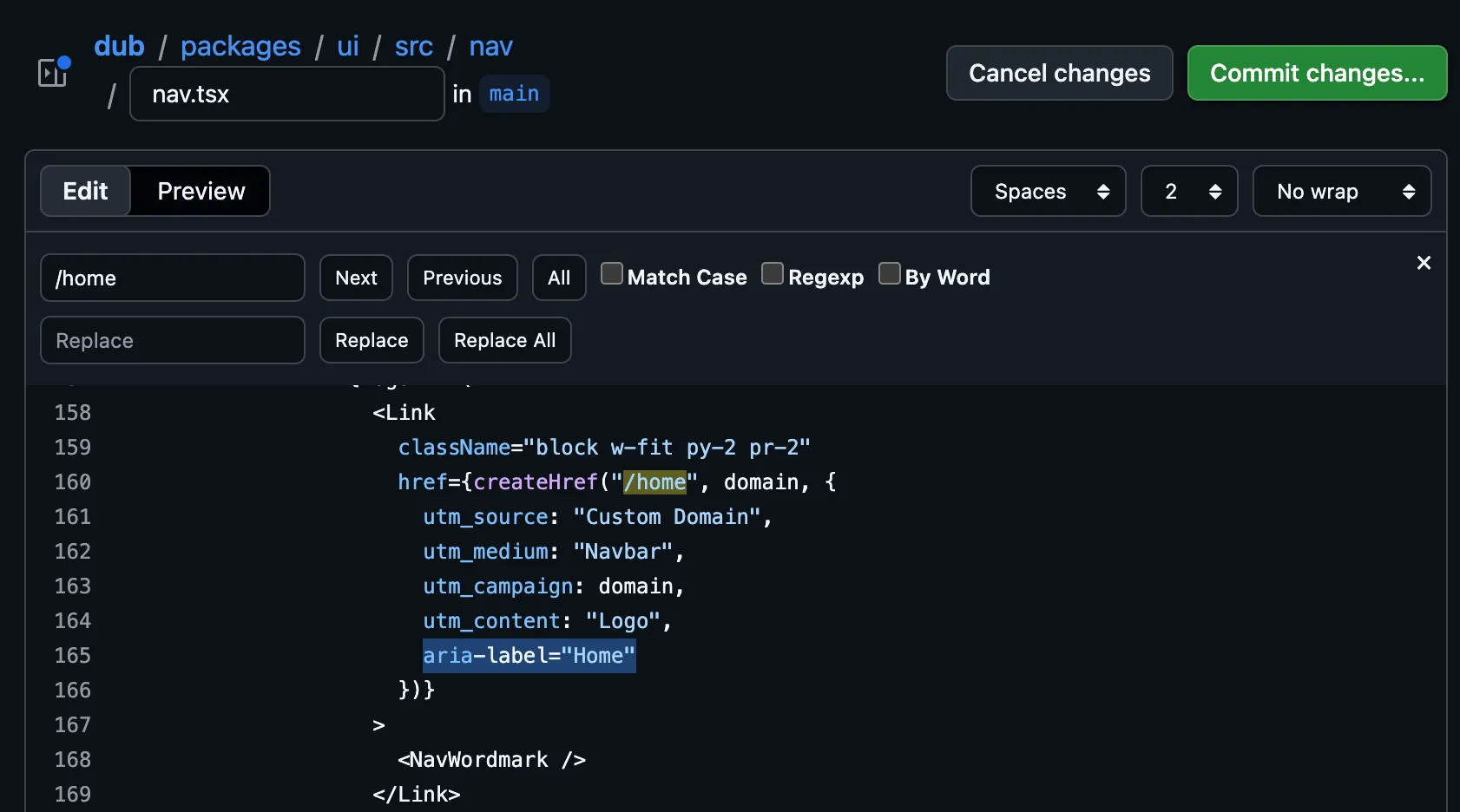This screenshot has height=812, width=1460.
Task: Focus the nav.tsx filename field
Action: 287,94
